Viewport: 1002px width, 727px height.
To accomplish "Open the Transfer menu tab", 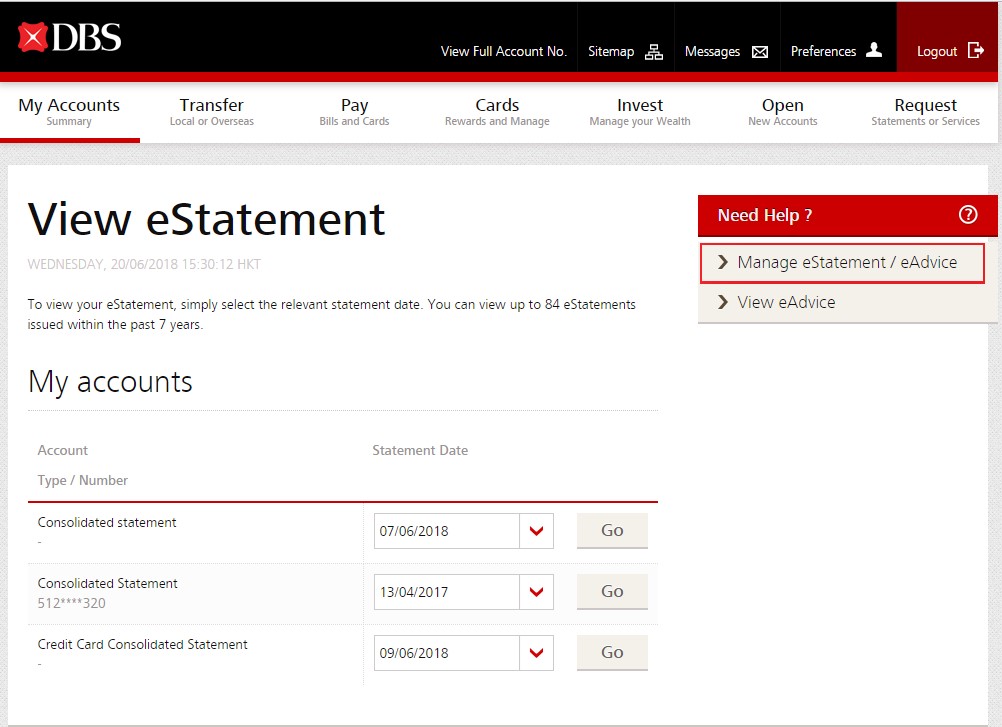I will point(212,112).
